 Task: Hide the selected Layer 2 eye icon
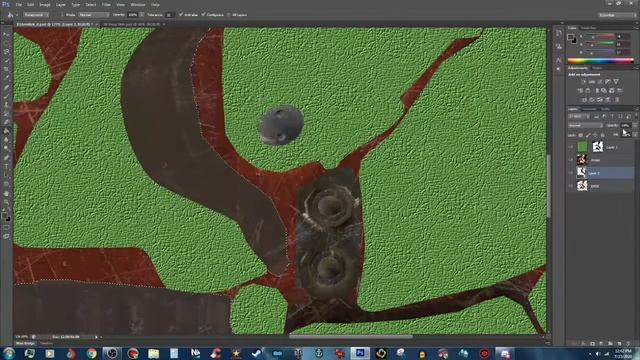click(x=571, y=173)
